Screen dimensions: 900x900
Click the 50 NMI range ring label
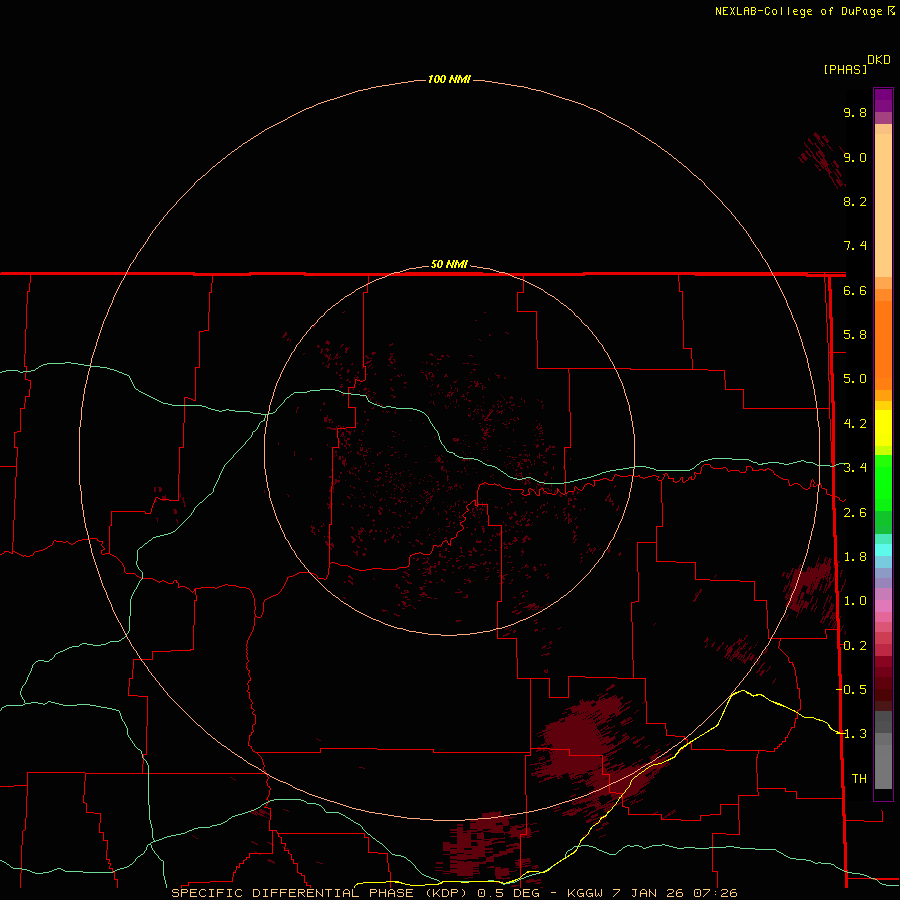click(449, 264)
